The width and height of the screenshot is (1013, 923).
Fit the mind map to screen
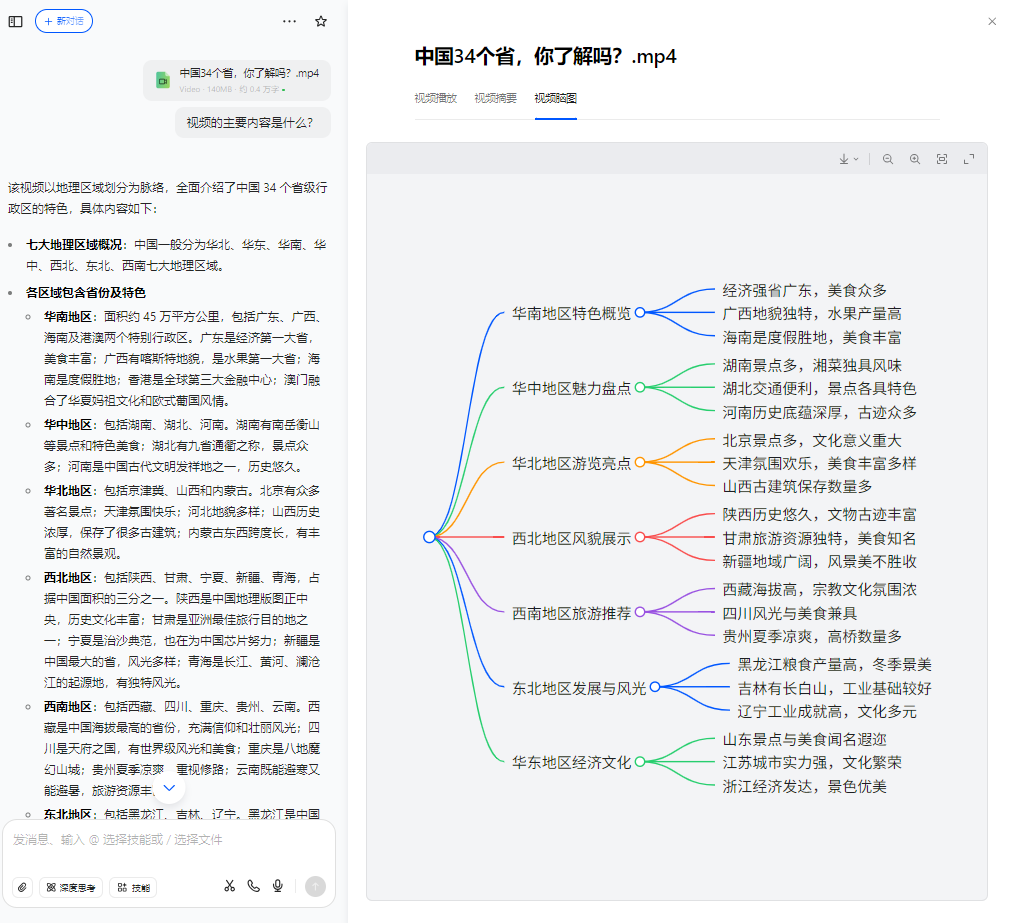point(941,158)
